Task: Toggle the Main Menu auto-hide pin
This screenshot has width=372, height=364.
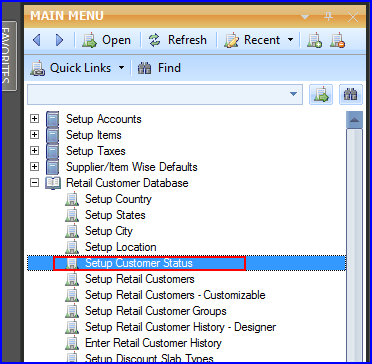Action: click(x=328, y=17)
